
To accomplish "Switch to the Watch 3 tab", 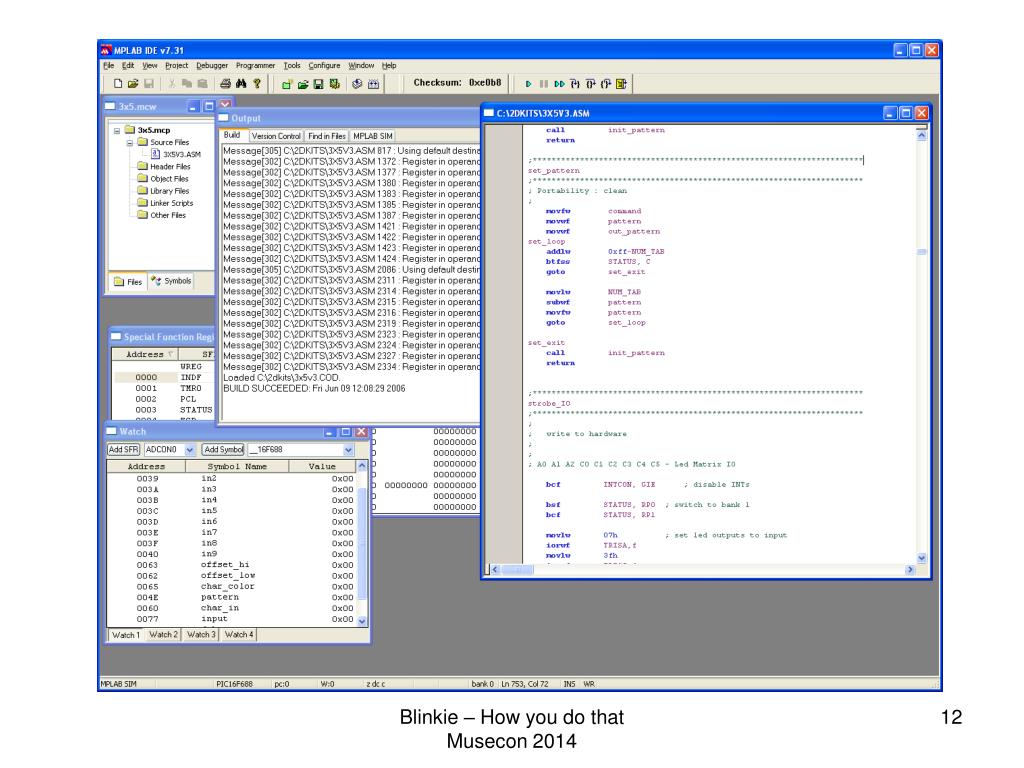I will tap(200, 634).
